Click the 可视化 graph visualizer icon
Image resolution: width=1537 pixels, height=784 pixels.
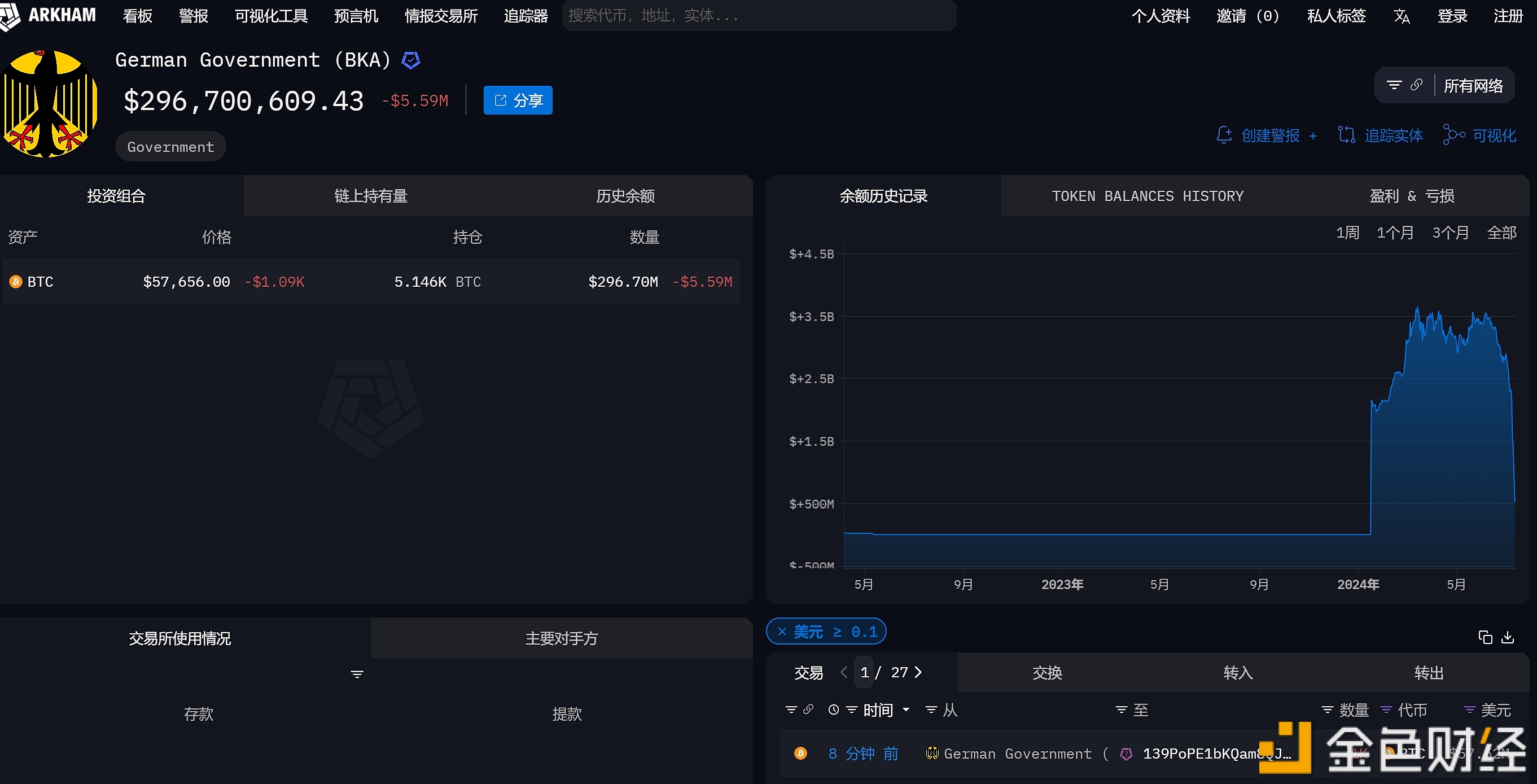(1453, 135)
